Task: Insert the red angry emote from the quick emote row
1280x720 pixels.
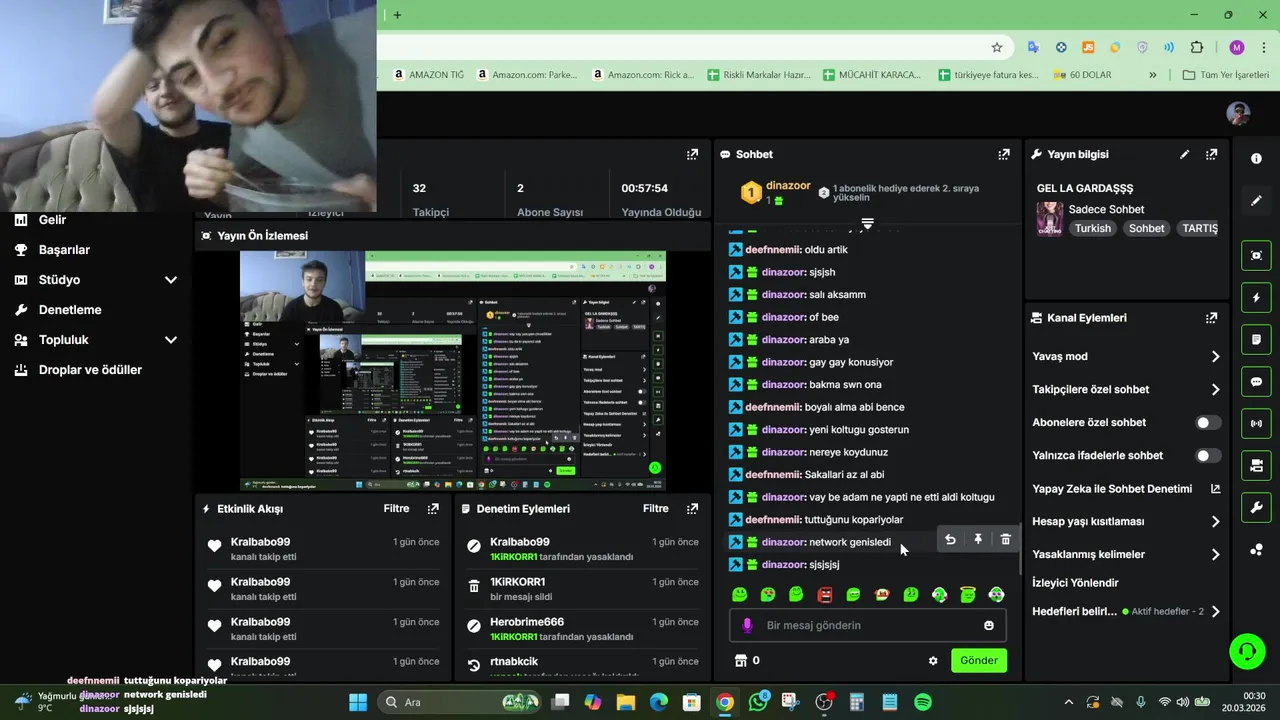Action: click(825, 595)
